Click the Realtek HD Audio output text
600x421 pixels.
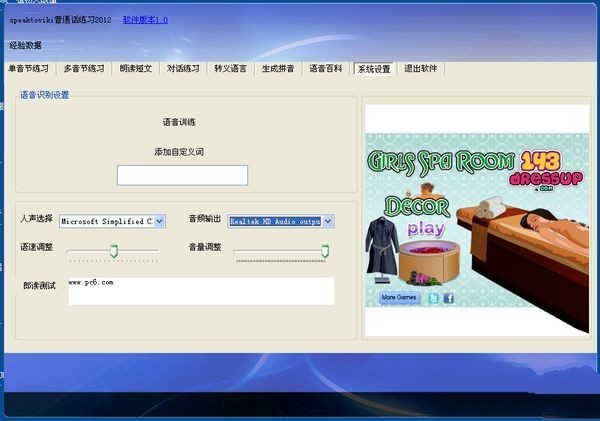tap(275, 221)
